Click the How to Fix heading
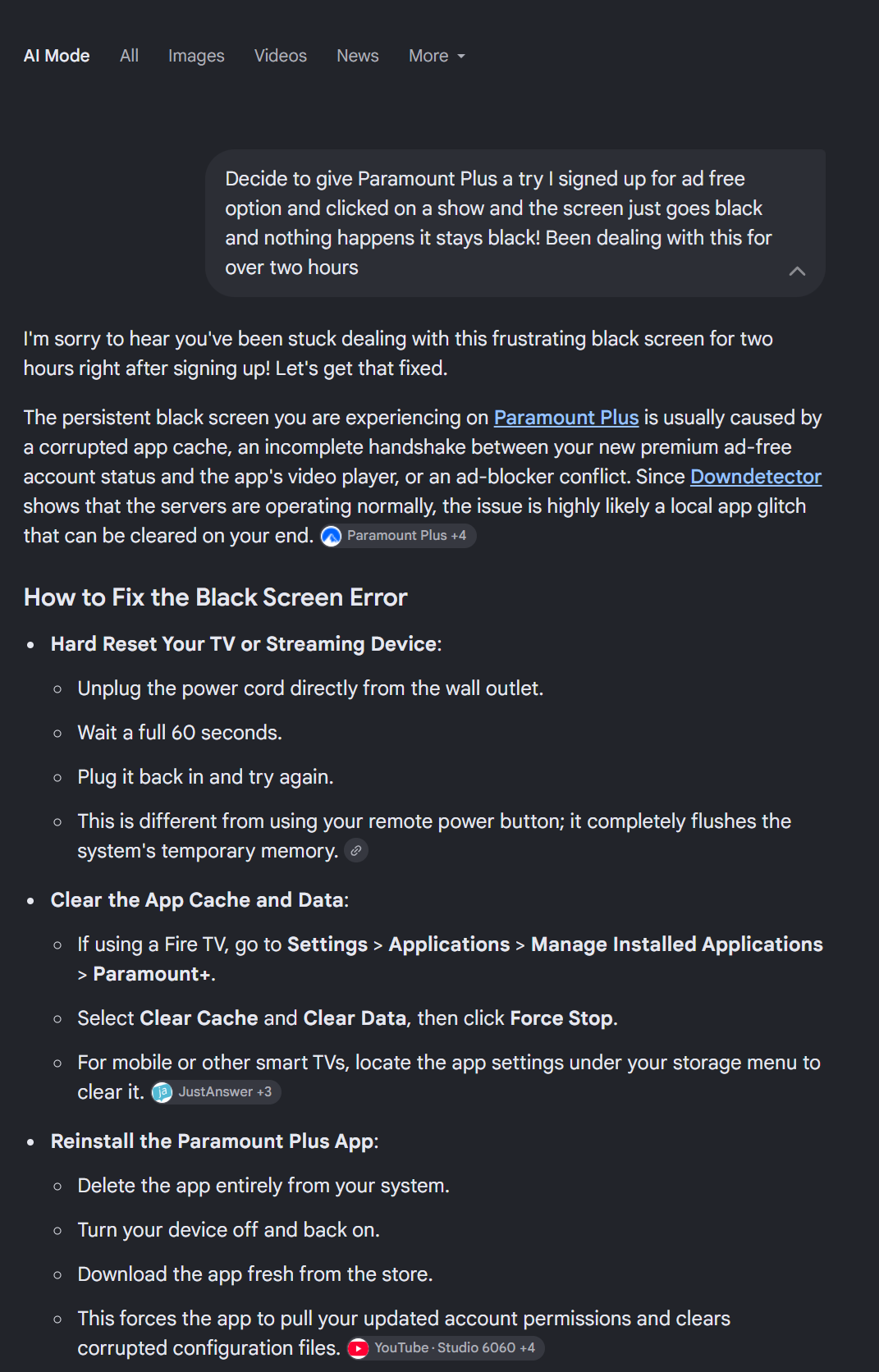 216,597
